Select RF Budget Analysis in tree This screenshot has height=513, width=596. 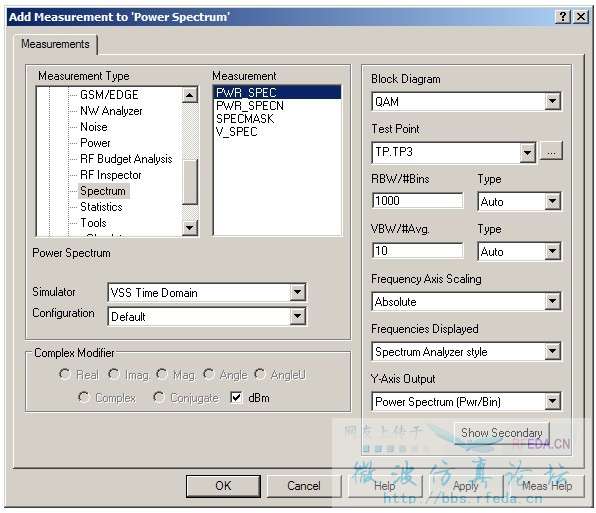[x=126, y=159]
